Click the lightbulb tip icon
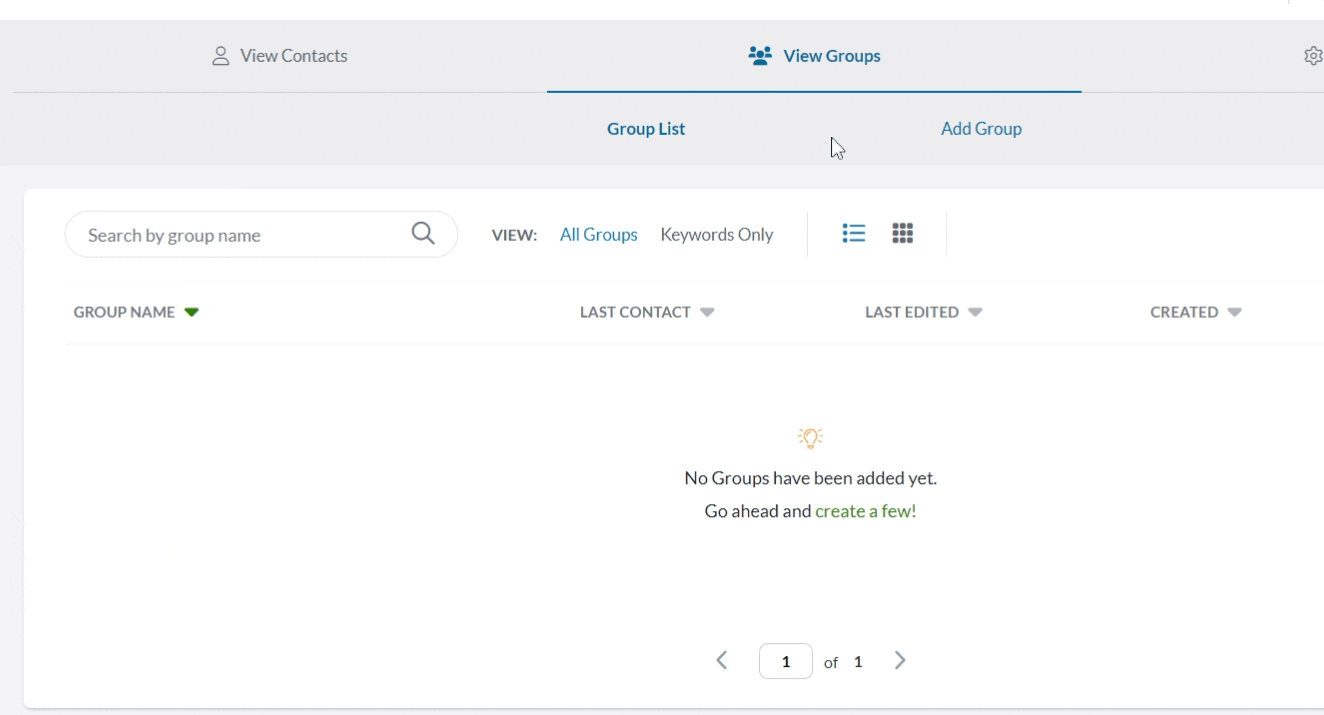1324x715 pixels. (810, 437)
